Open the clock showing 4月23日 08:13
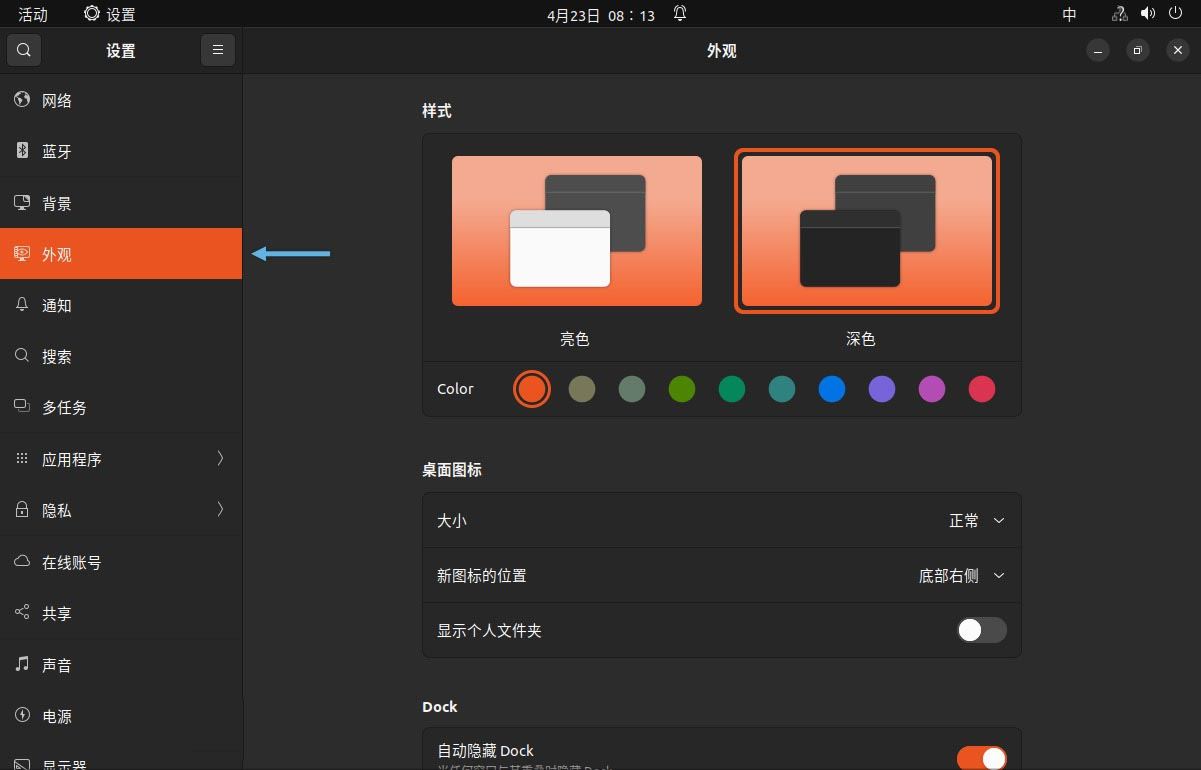1201x770 pixels. click(601, 14)
